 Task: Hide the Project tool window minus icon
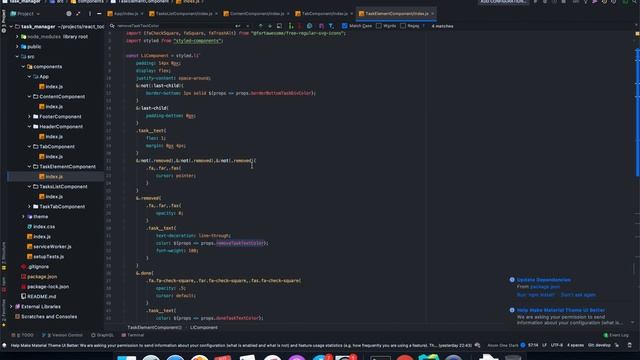pyautogui.click(x=99, y=13)
